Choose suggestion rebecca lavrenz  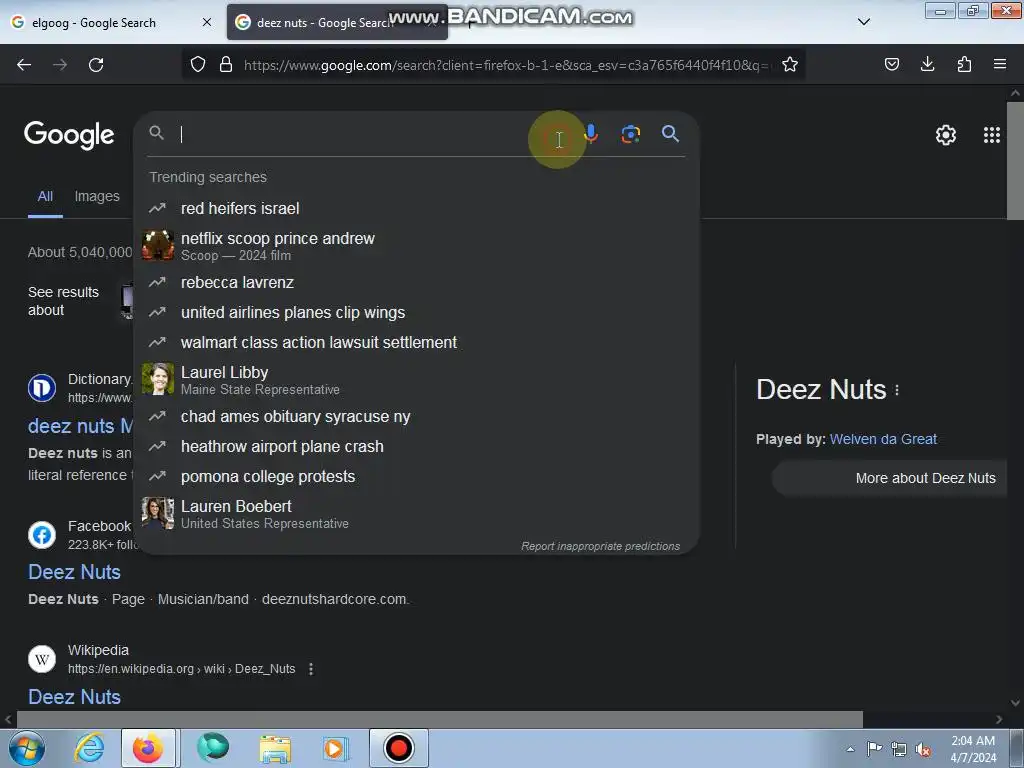point(417,282)
